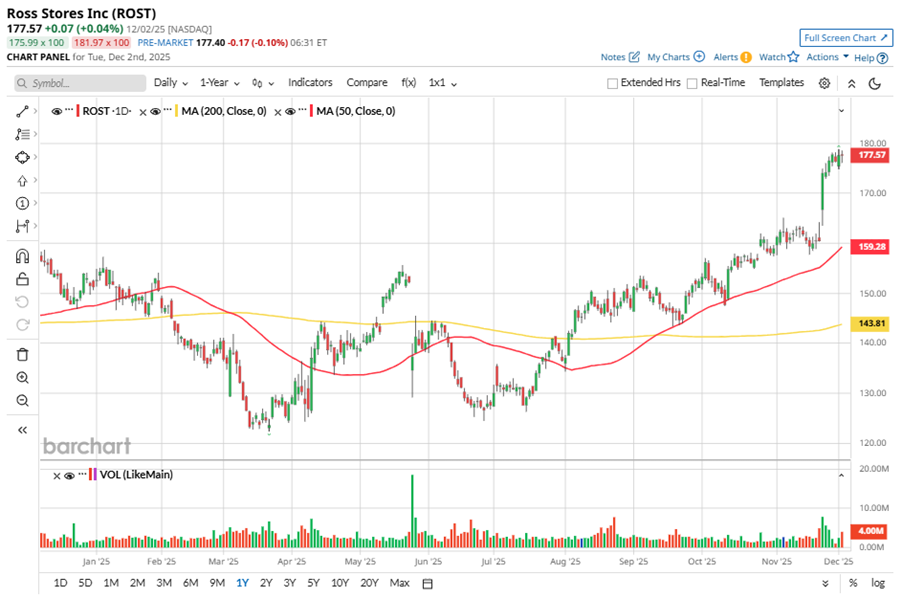This screenshot has height=598, width=902.
Task: Toggle the magnet snap mode
Action: coord(22,256)
